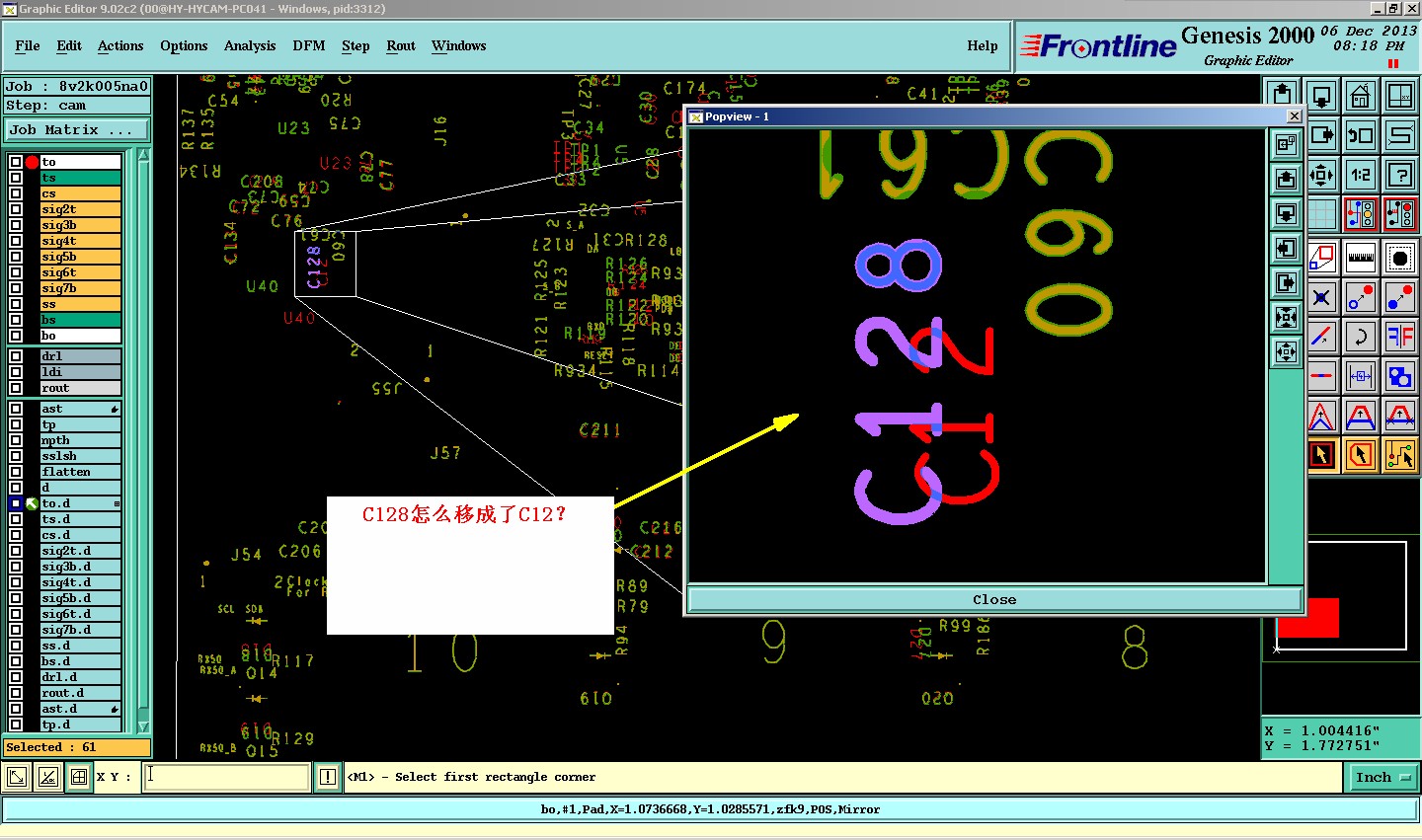Click the XY coordinate window icon
The width and height of the screenshot is (1422, 840).
(x=1400, y=96)
